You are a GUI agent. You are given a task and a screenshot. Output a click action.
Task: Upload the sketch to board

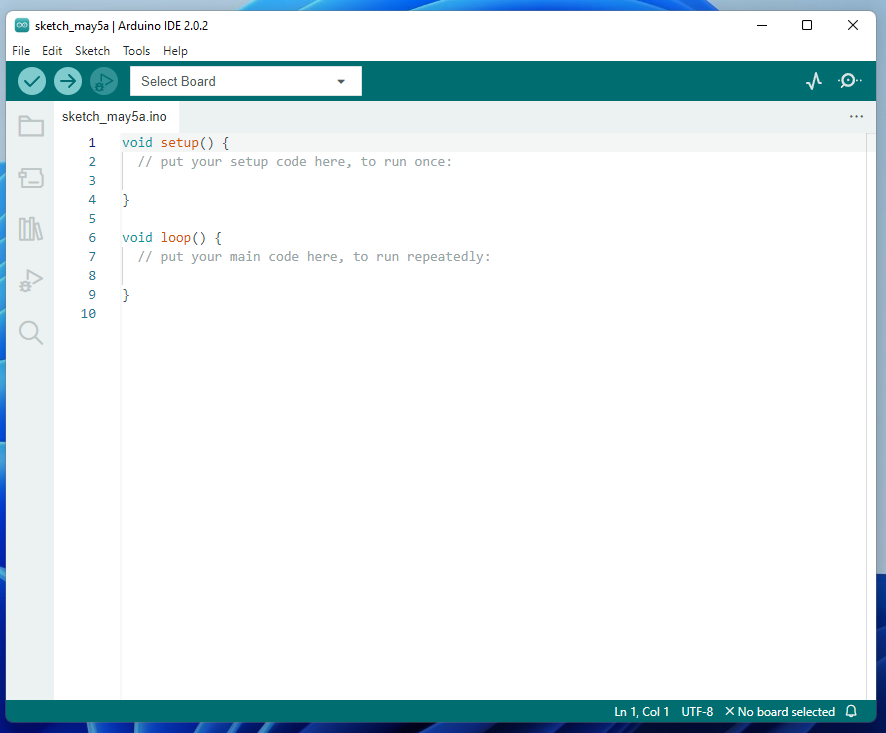67,81
